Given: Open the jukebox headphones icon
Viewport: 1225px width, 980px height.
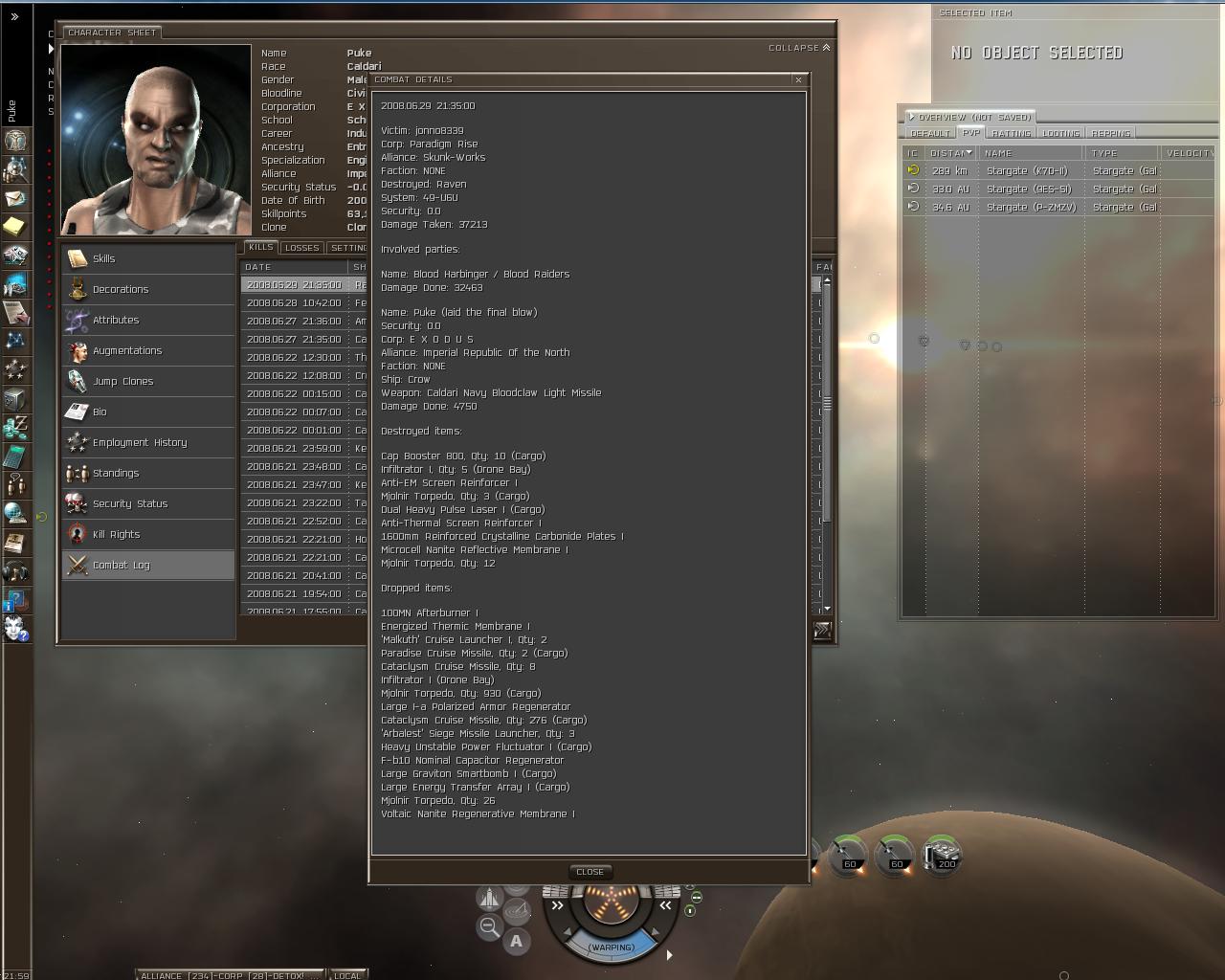Looking at the screenshot, I should pyautogui.click(x=15, y=571).
